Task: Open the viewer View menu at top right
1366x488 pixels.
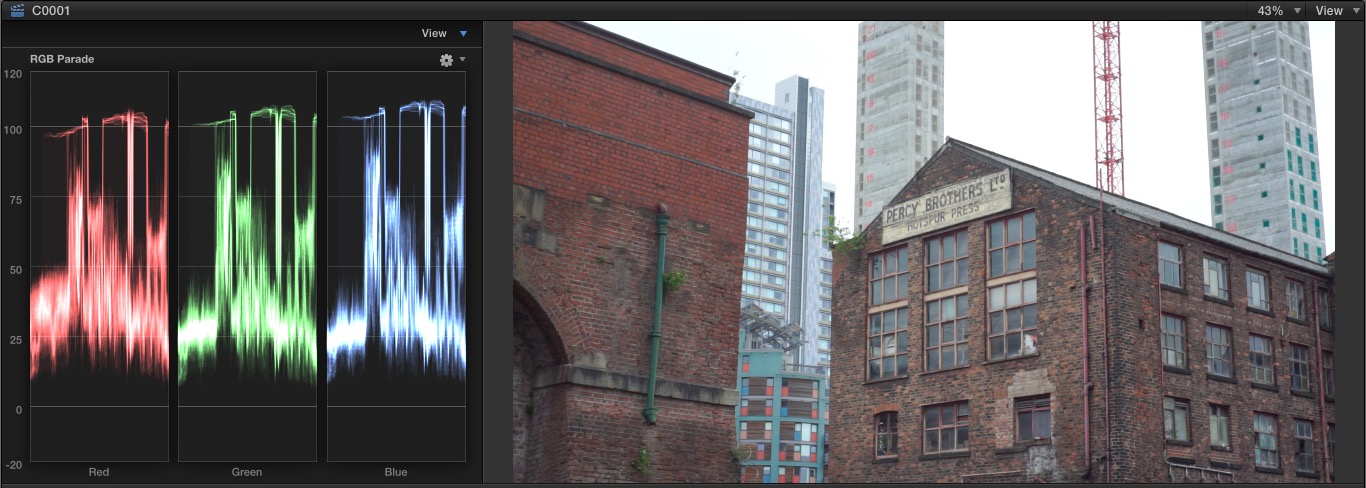Action: pos(1336,10)
